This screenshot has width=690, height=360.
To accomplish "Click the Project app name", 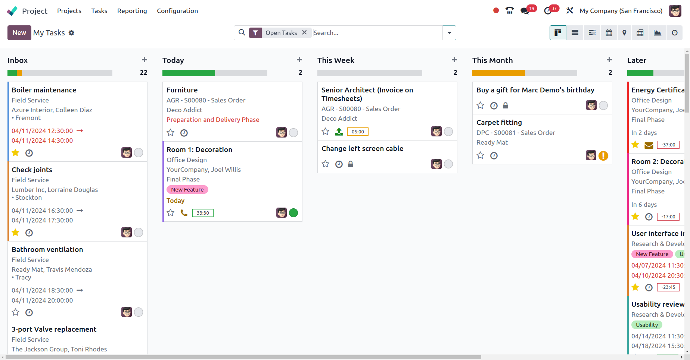I will coord(34,11).
